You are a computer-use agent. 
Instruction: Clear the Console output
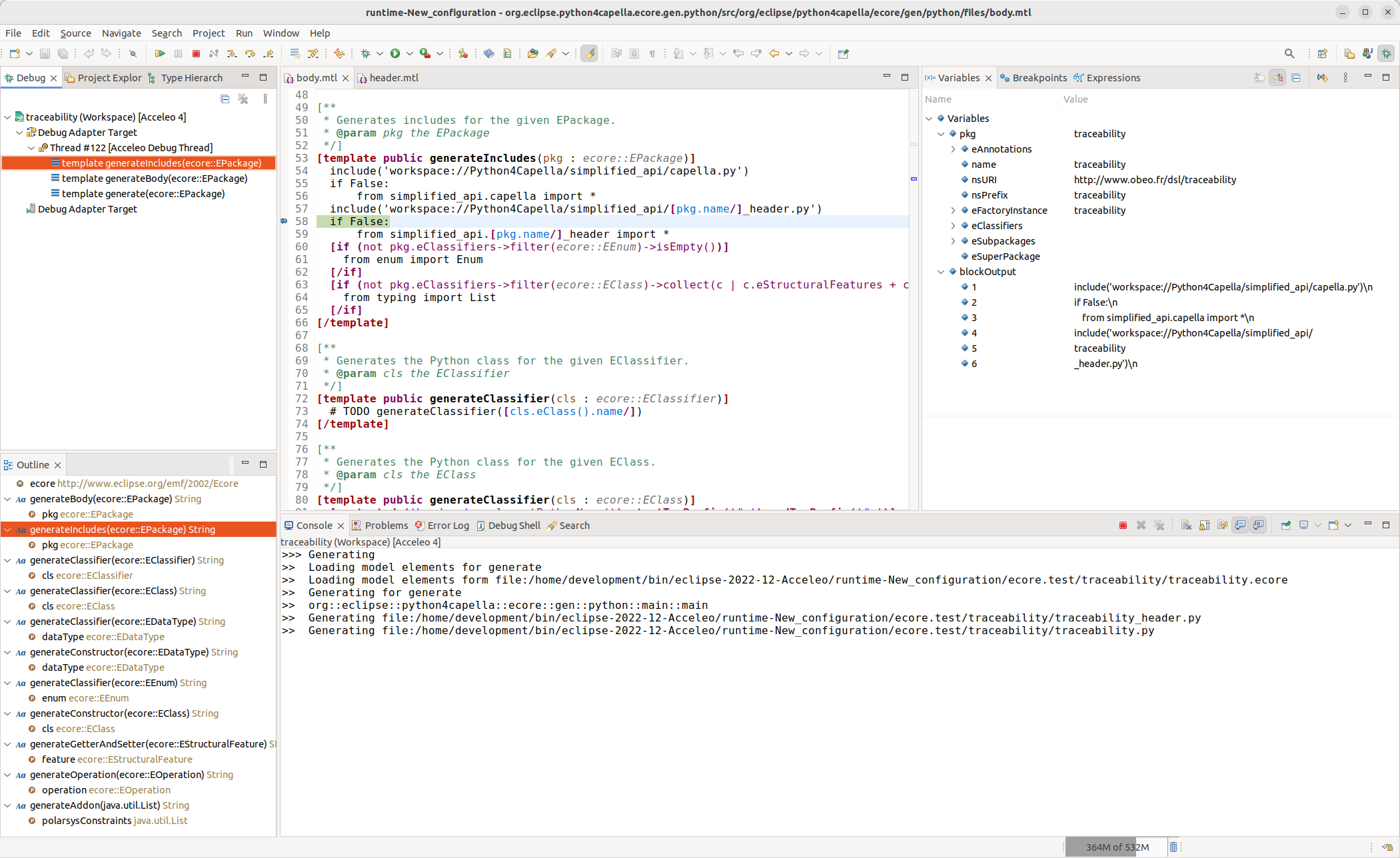tap(1187, 525)
